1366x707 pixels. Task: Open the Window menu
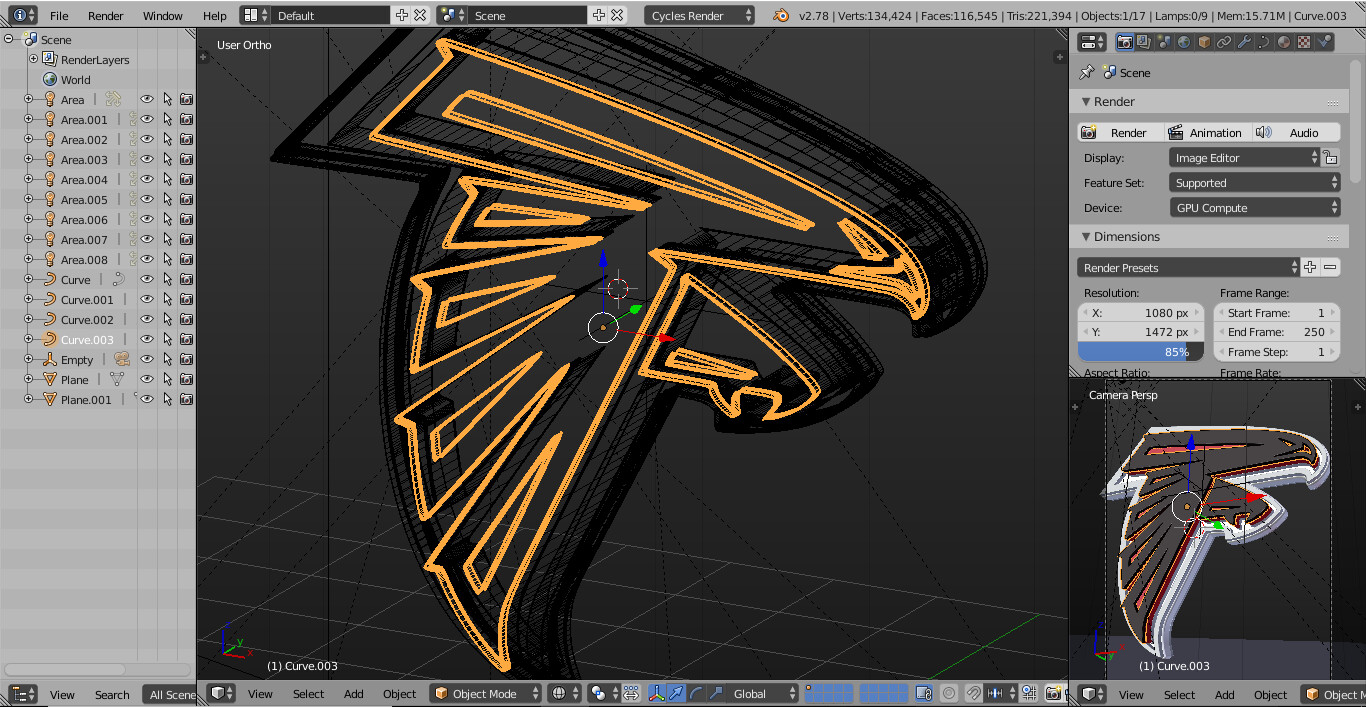point(163,15)
